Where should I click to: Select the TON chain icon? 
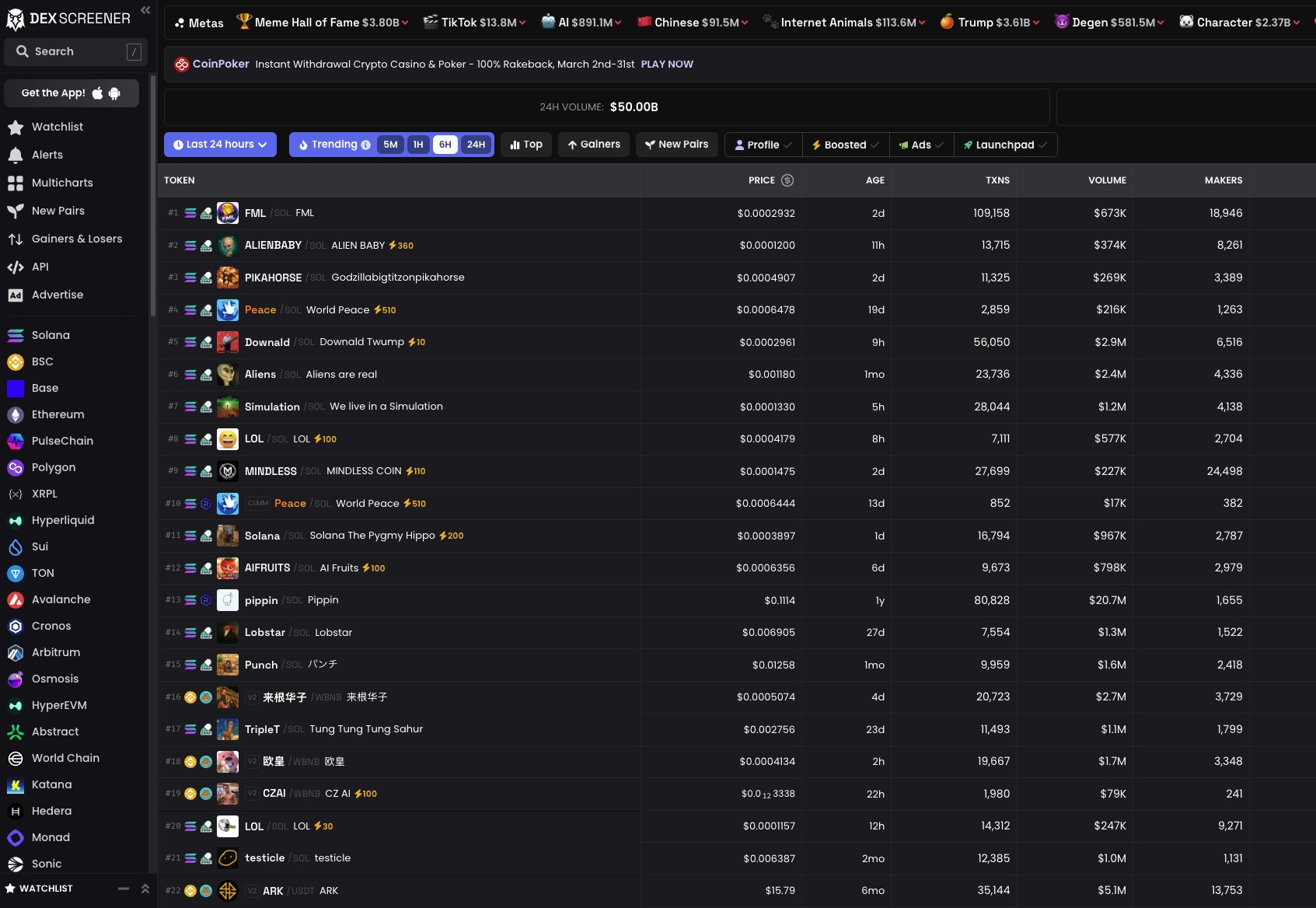(16, 573)
